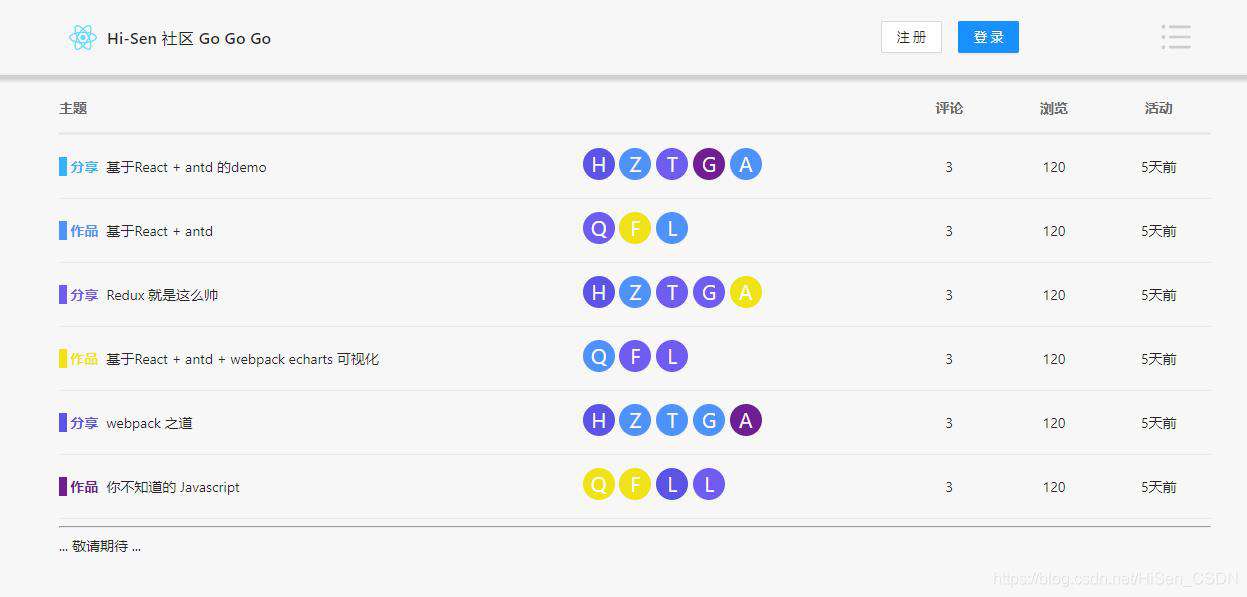The image size is (1247, 597).
Task: Click the 注册 register button
Action: [911, 37]
